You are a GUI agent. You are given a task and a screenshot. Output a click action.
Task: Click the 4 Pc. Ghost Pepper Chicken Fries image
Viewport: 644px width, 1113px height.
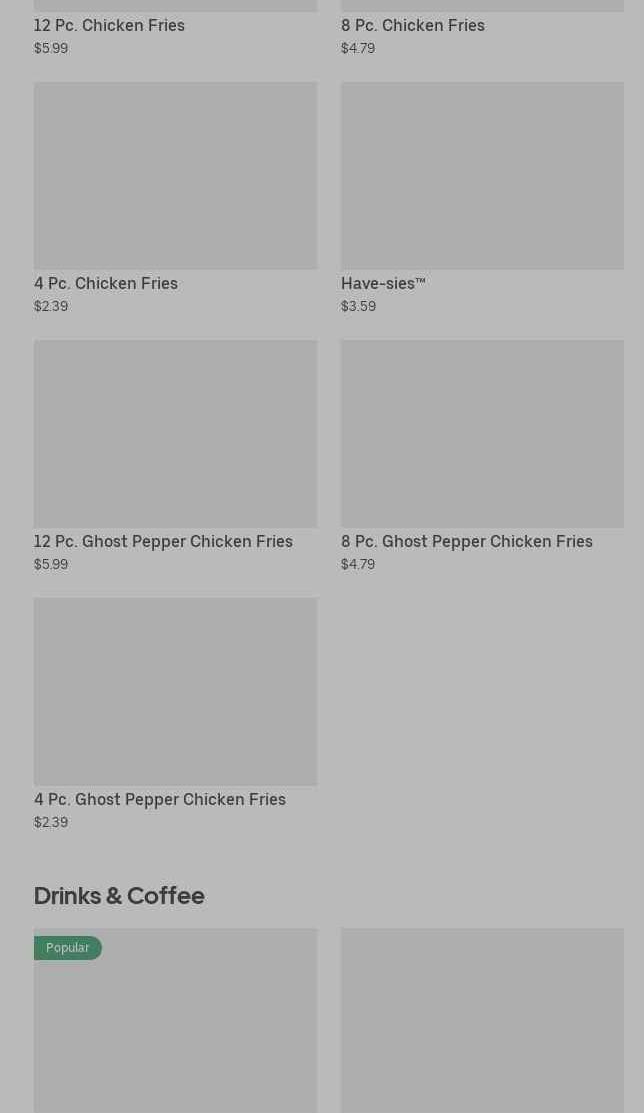click(x=175, y=691)
